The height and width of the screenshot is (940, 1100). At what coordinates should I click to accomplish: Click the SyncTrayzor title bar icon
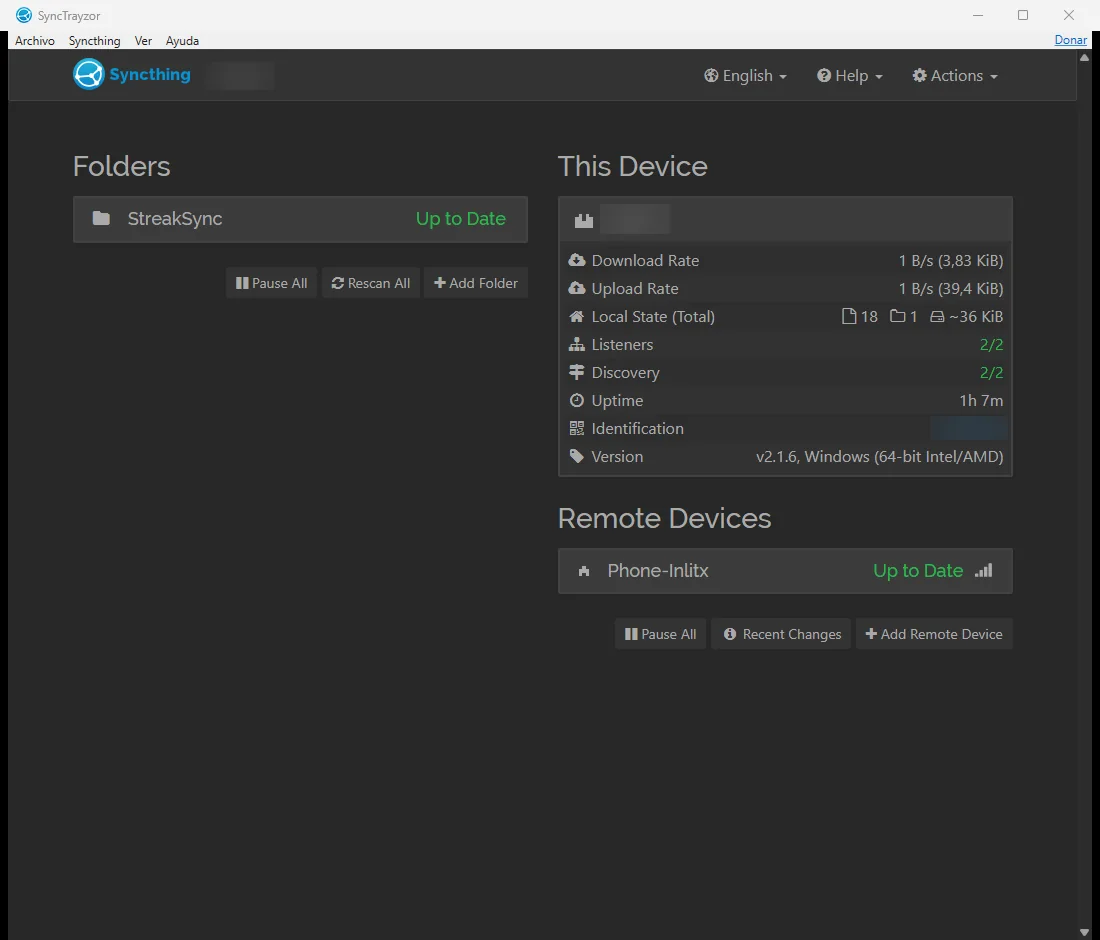pyautogui.click(x=24, y=15)
